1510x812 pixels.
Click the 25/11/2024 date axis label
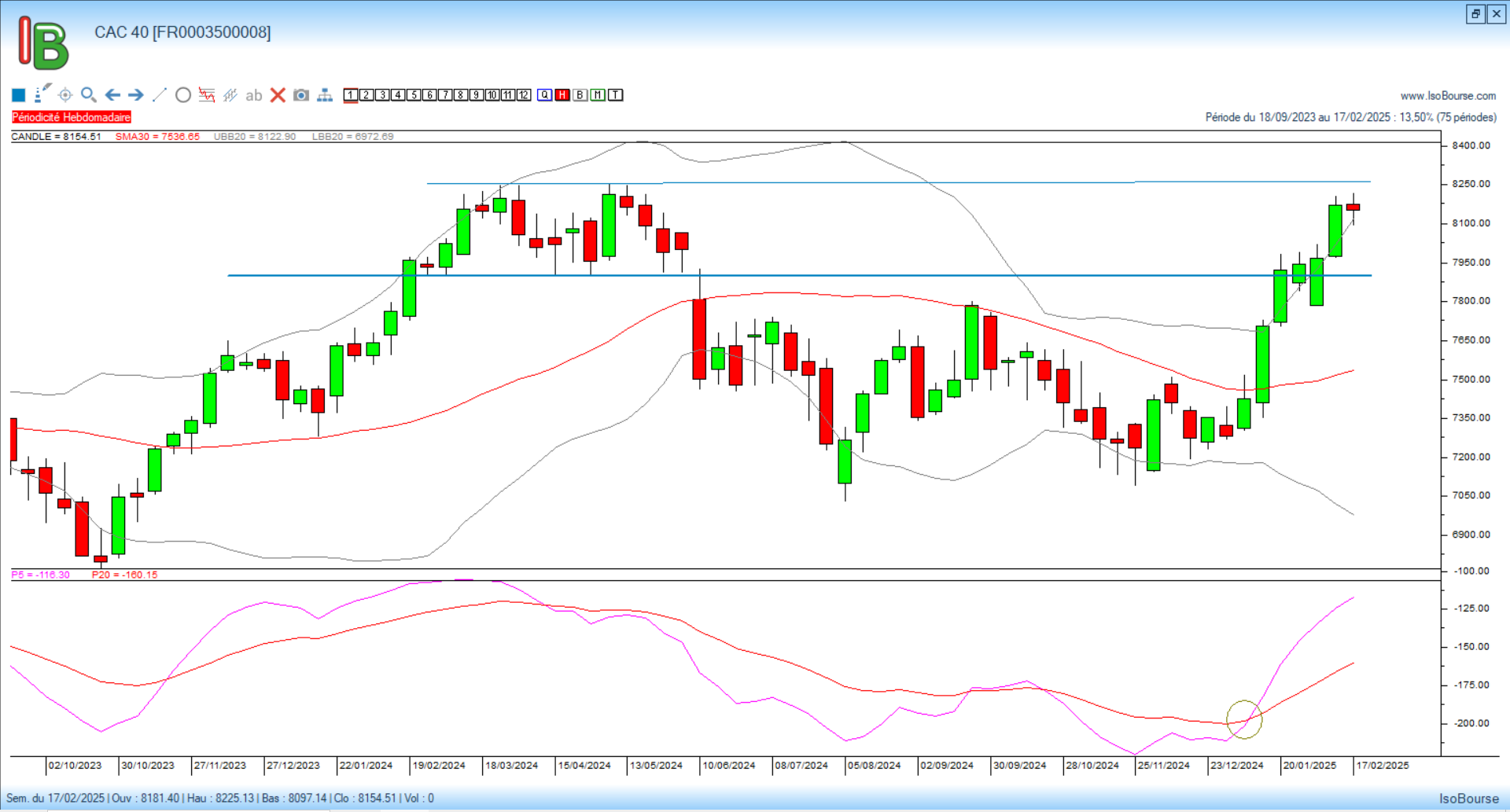pyautogui.click(x=1164, y=765)
